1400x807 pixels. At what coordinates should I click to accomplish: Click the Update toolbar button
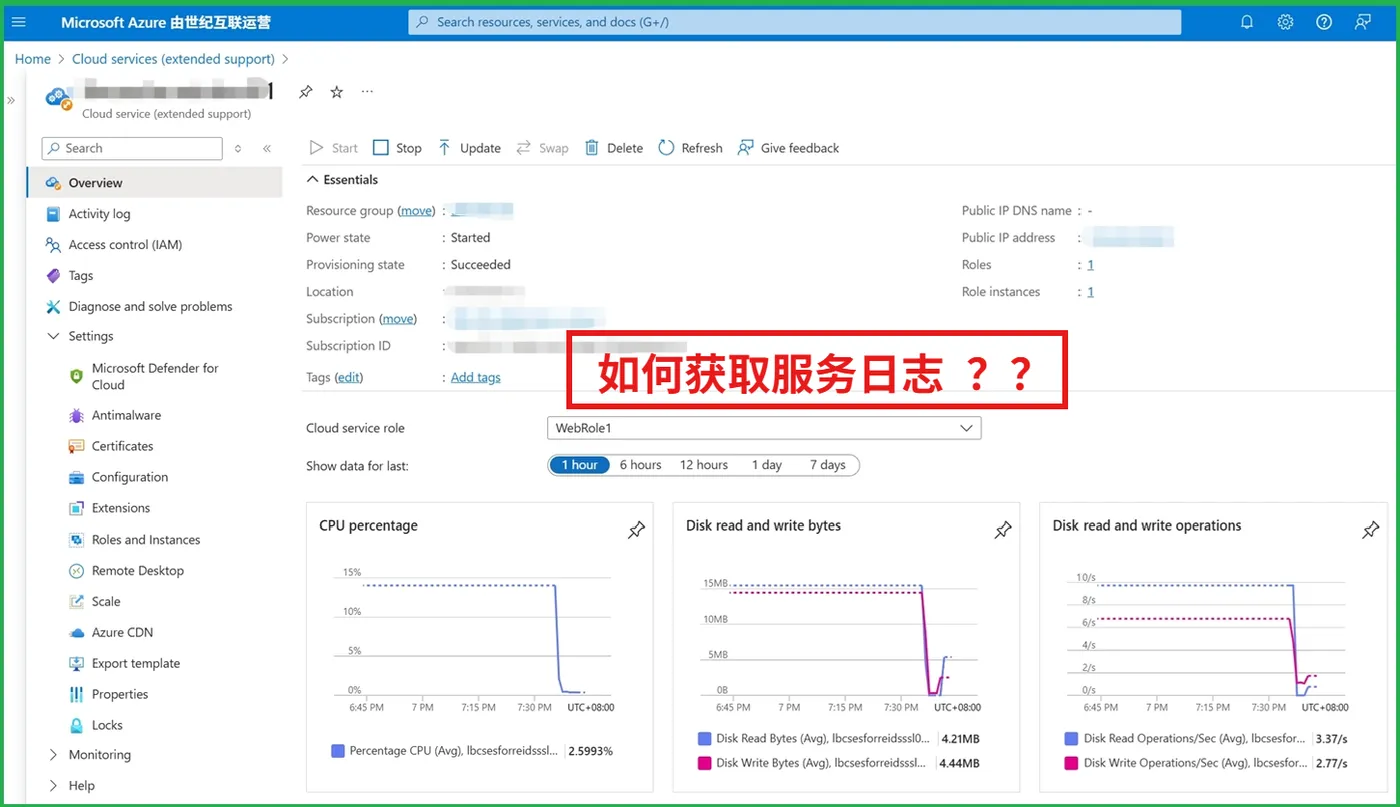(469, 148)
